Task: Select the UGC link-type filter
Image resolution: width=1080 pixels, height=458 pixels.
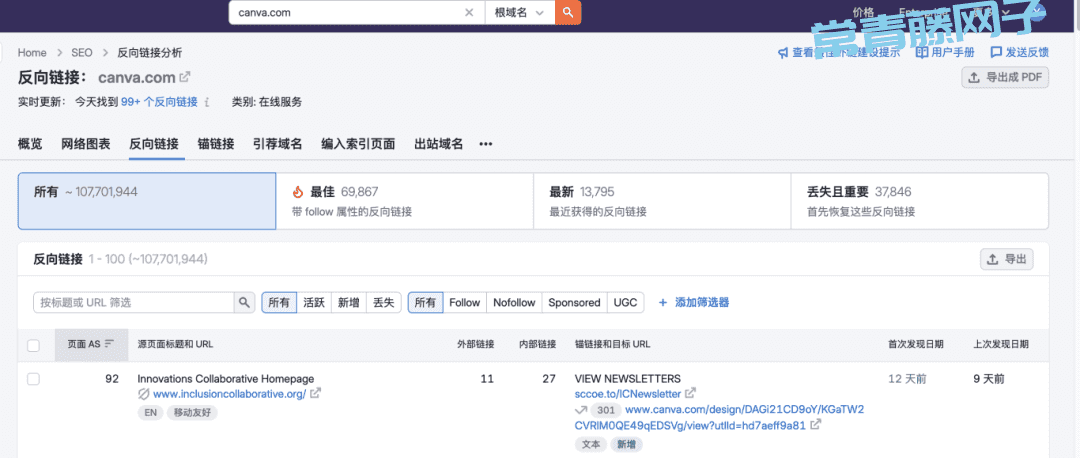Action: [x=625, y=302]
